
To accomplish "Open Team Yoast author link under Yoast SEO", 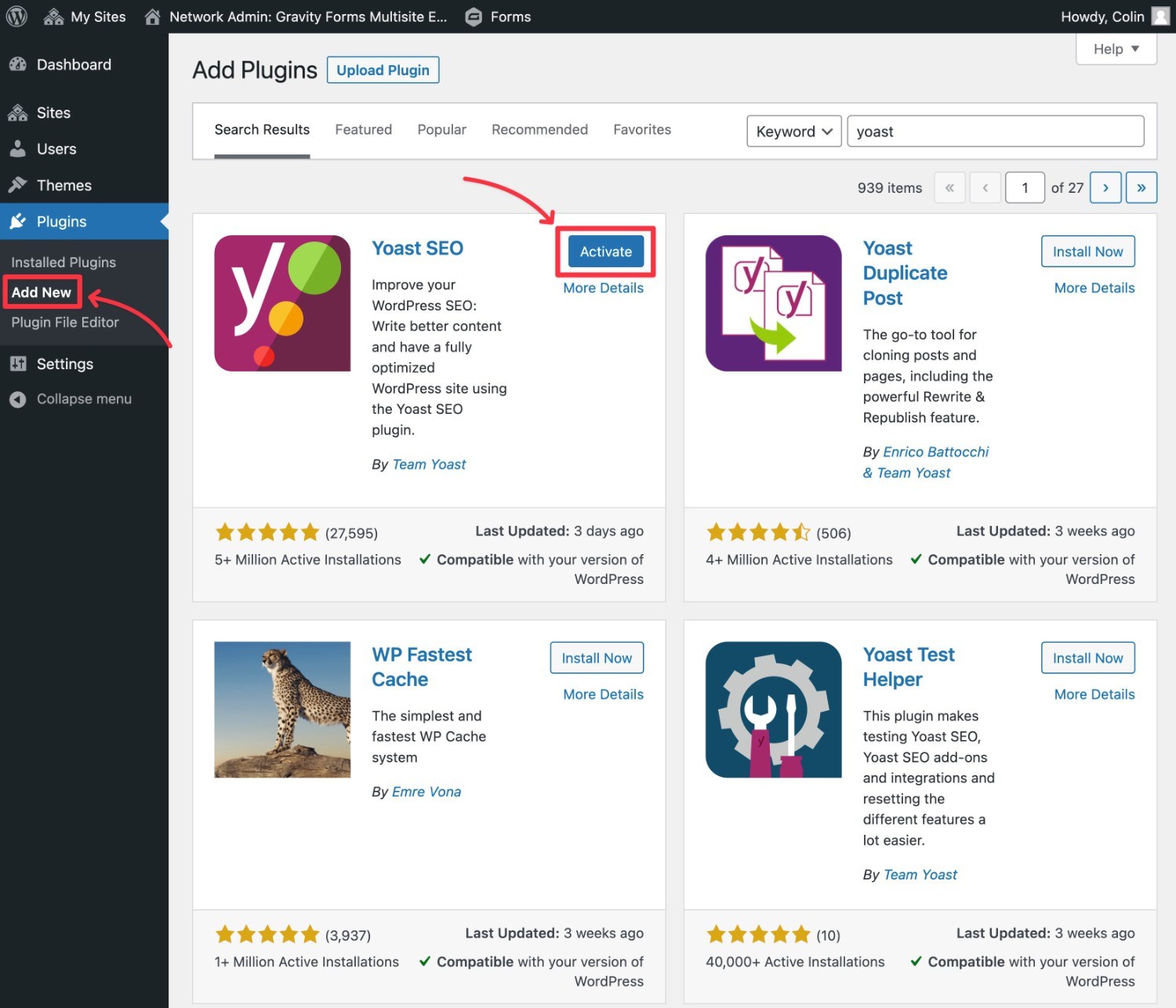I will click(x=429, y=464).
